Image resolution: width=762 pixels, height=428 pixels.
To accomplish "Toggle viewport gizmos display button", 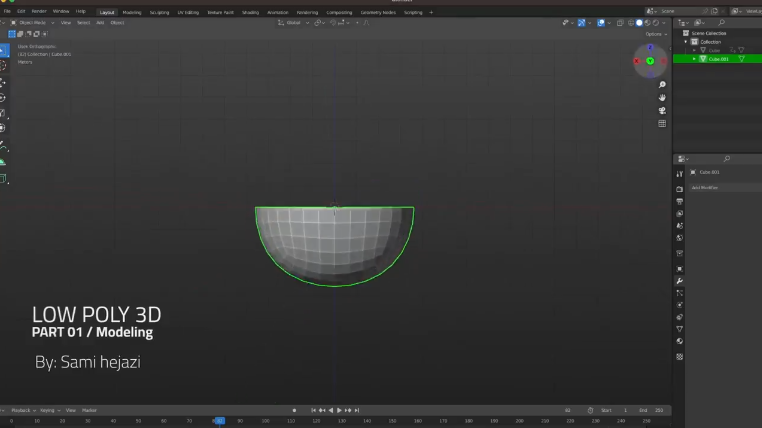I will (581, 23).
